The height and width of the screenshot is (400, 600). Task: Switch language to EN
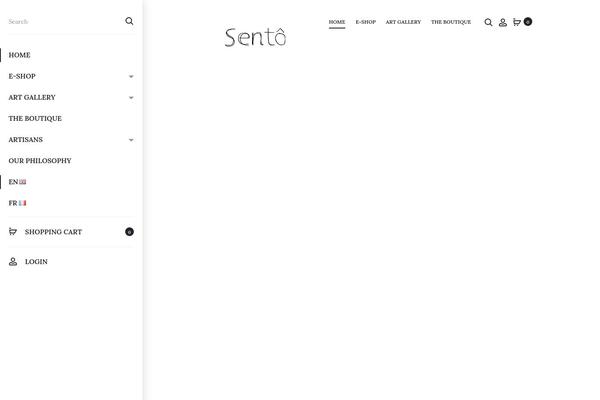coord(13,182)
